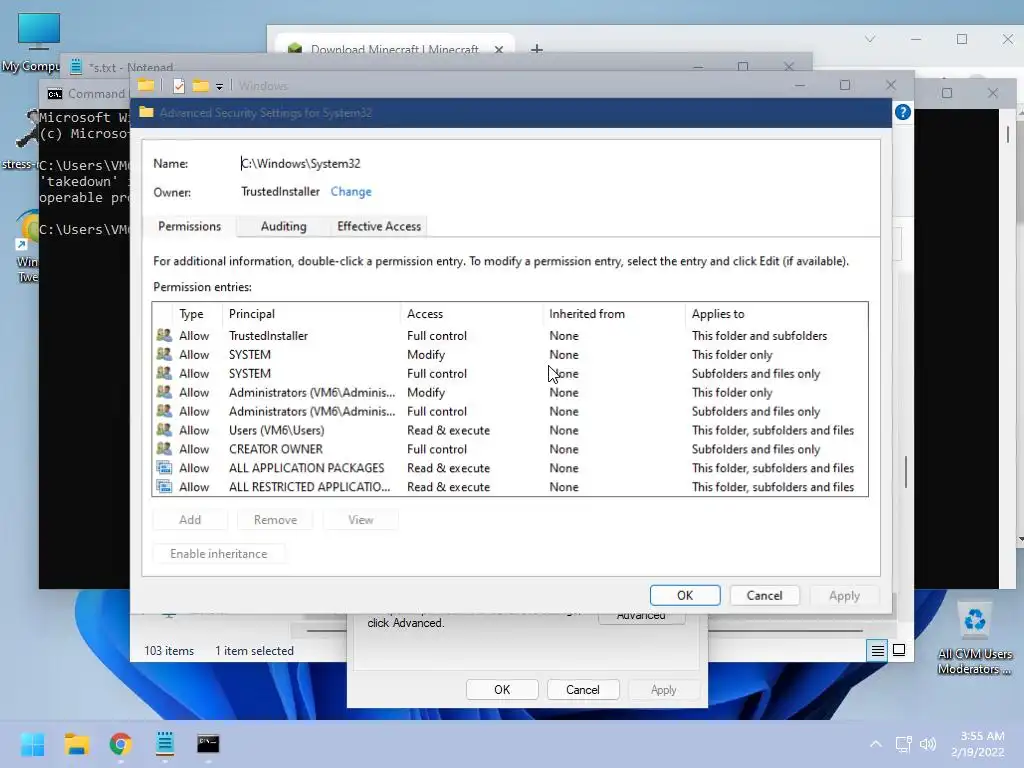The height and width of the screenshot is (768, 1024).
Task: Switch to the Effective Access tab
Action: pos(379,226)
